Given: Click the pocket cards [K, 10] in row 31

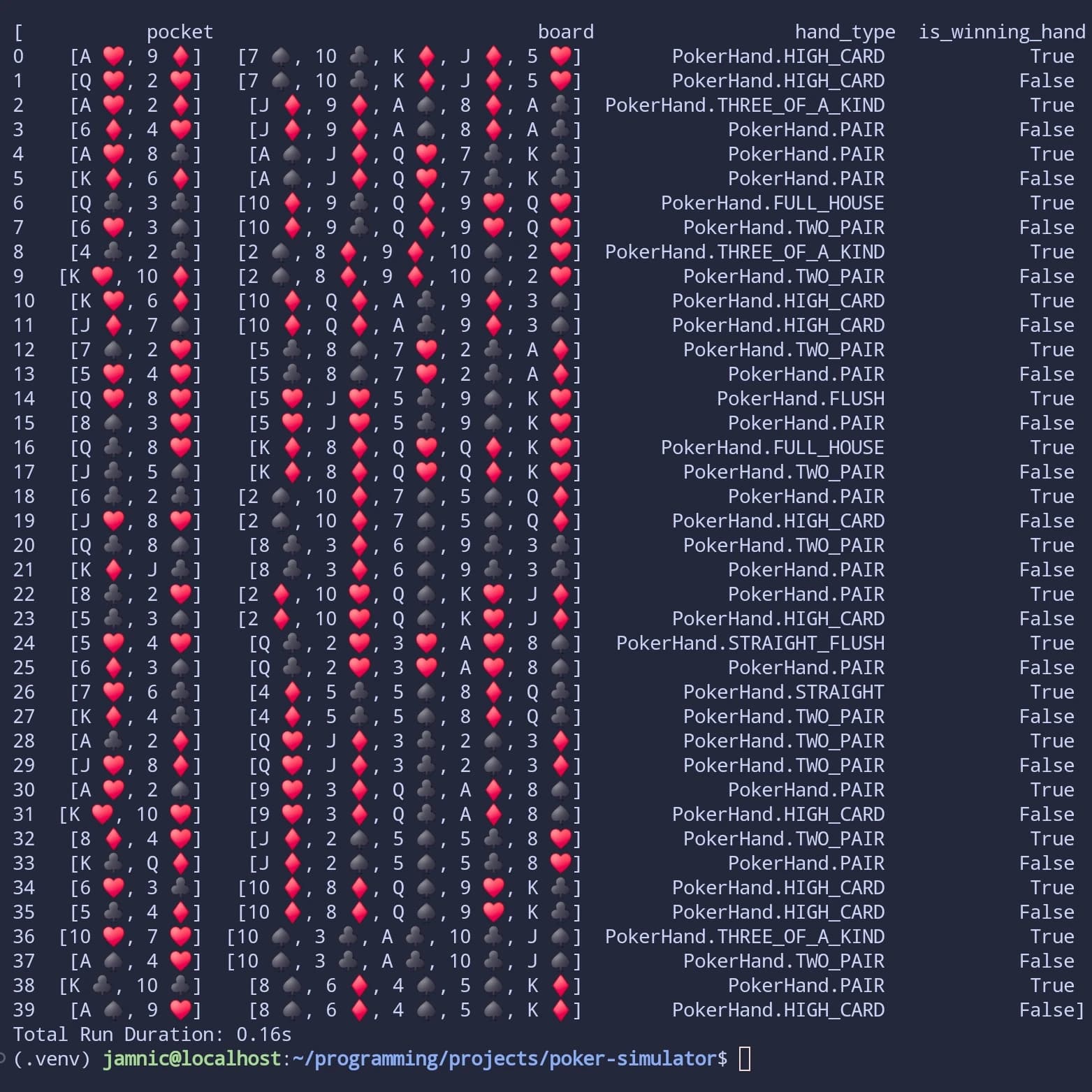Looking at the screenshot, I should (130, 815).
